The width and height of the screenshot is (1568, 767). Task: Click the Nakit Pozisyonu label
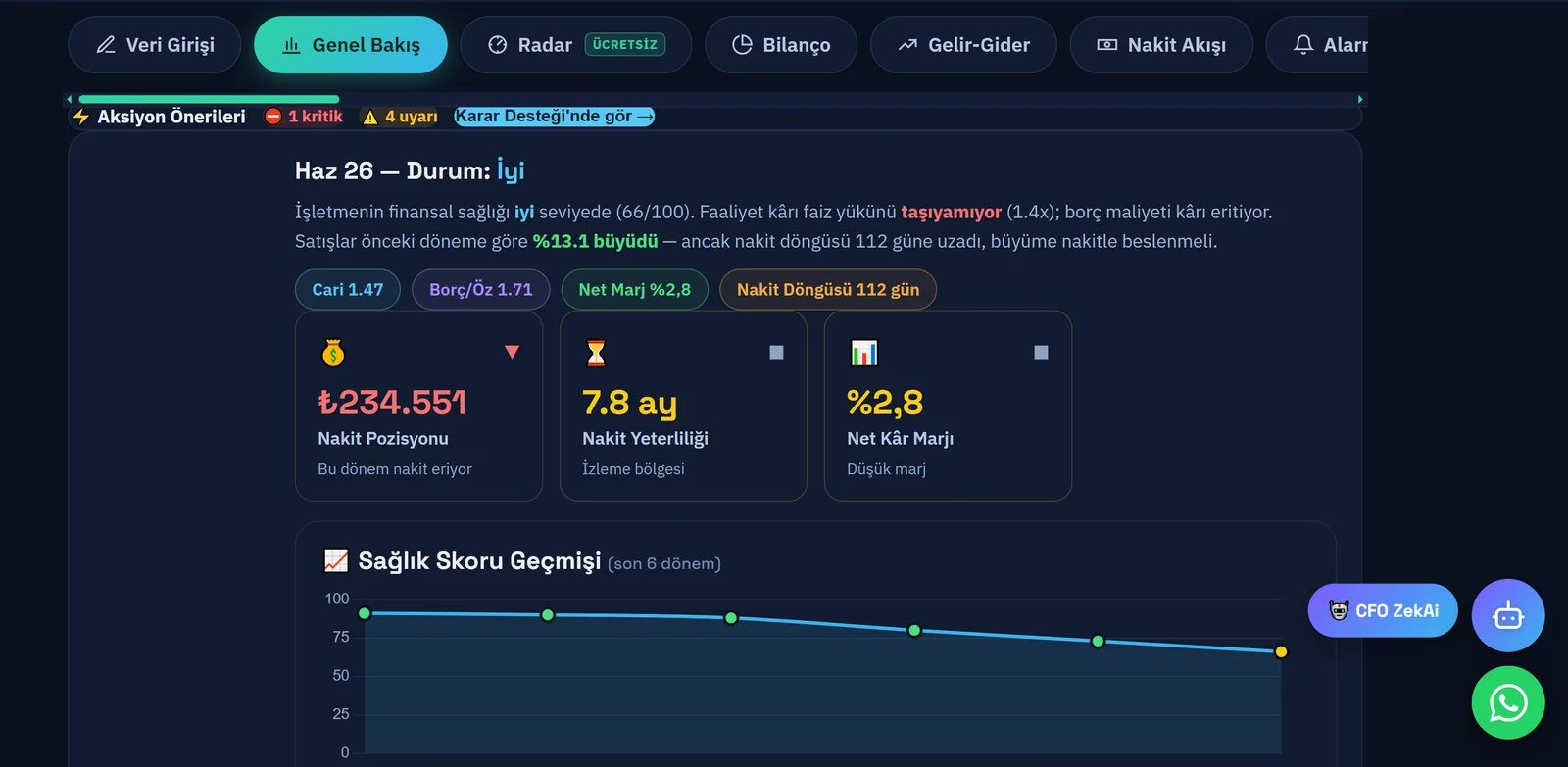pyautogui.click(x=383, y=439)
